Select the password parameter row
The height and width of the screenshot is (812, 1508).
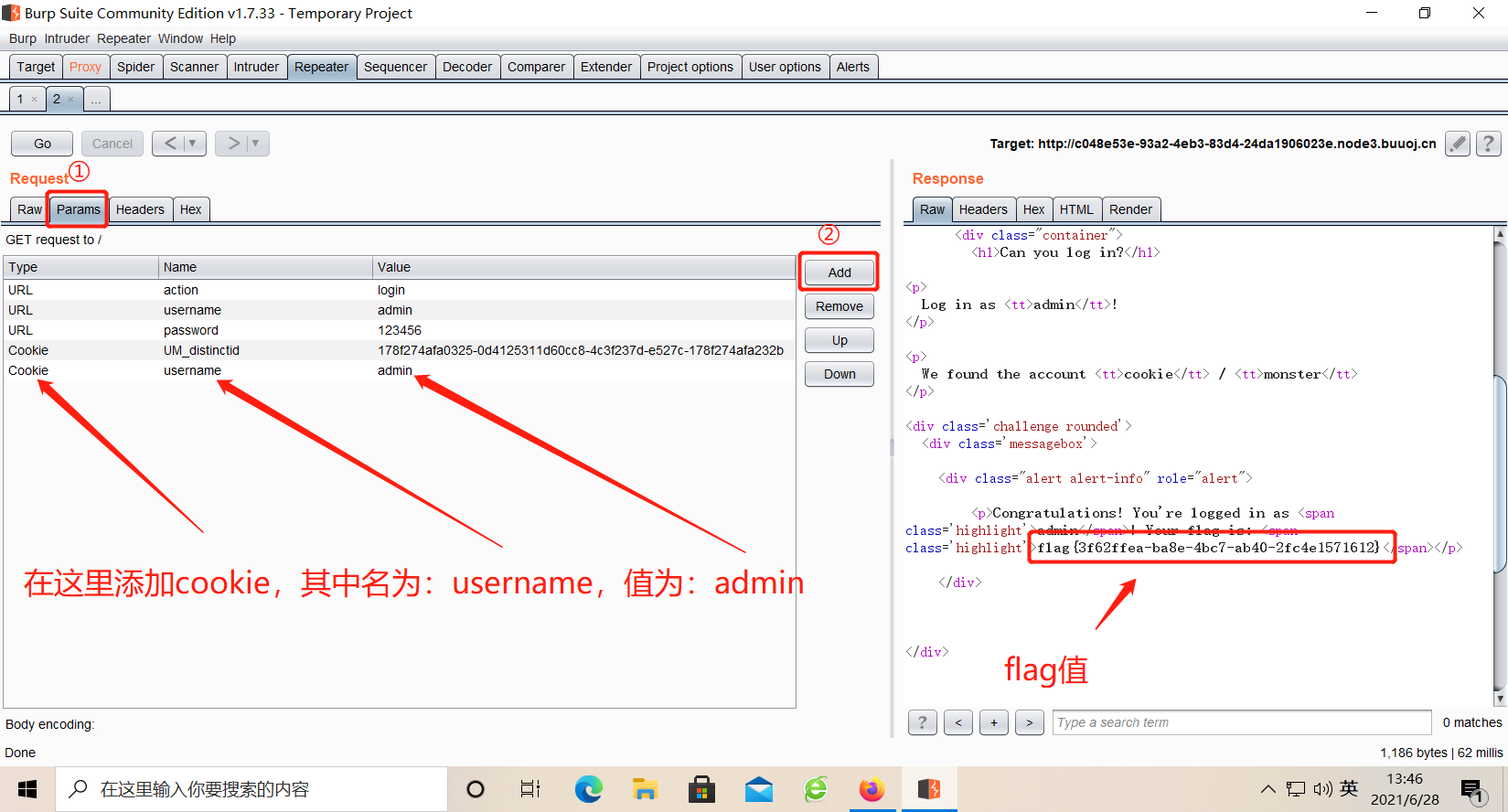[399, 330]
